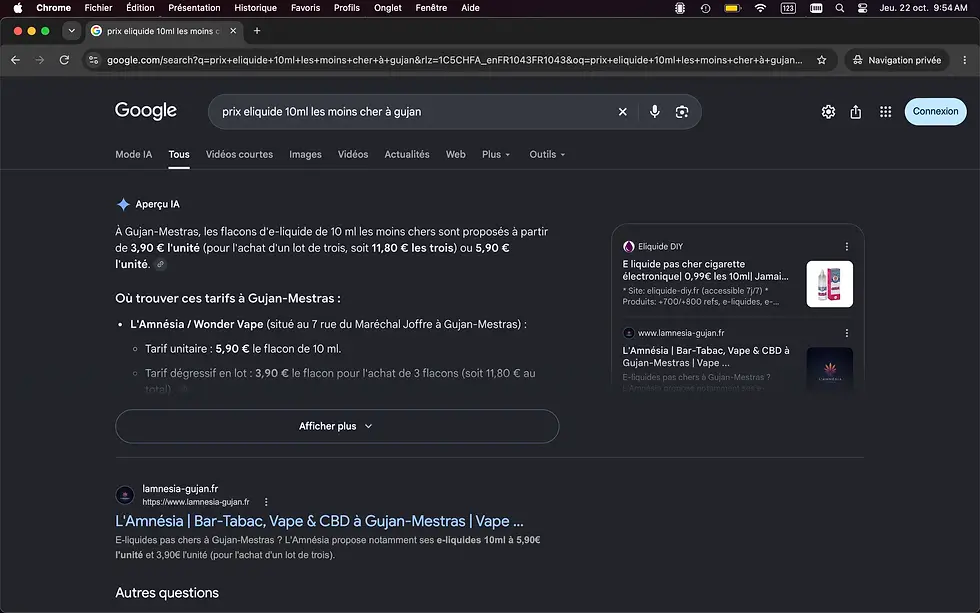Open more options for Eliquide DIY card
The image size is (980, 613).
pyautogui.click(x=847, y=246)
